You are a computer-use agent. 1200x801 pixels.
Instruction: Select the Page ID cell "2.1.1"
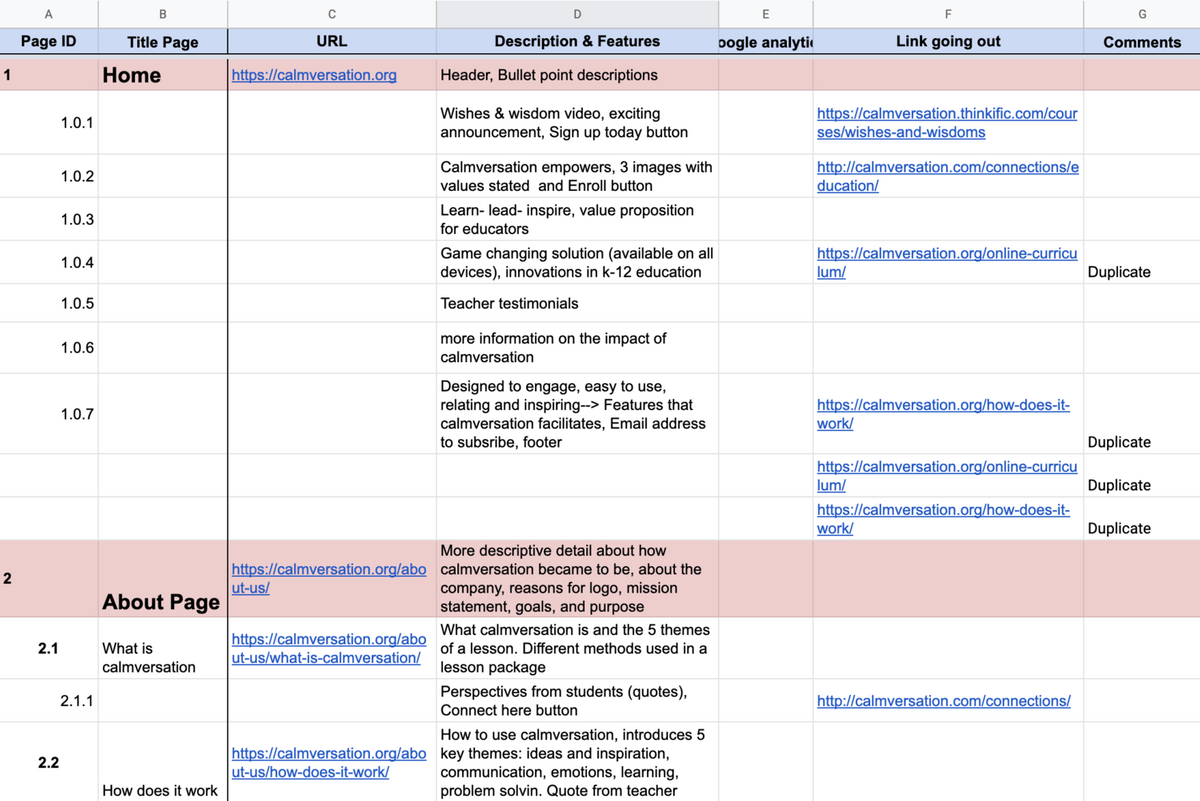[x=49, y=701]
